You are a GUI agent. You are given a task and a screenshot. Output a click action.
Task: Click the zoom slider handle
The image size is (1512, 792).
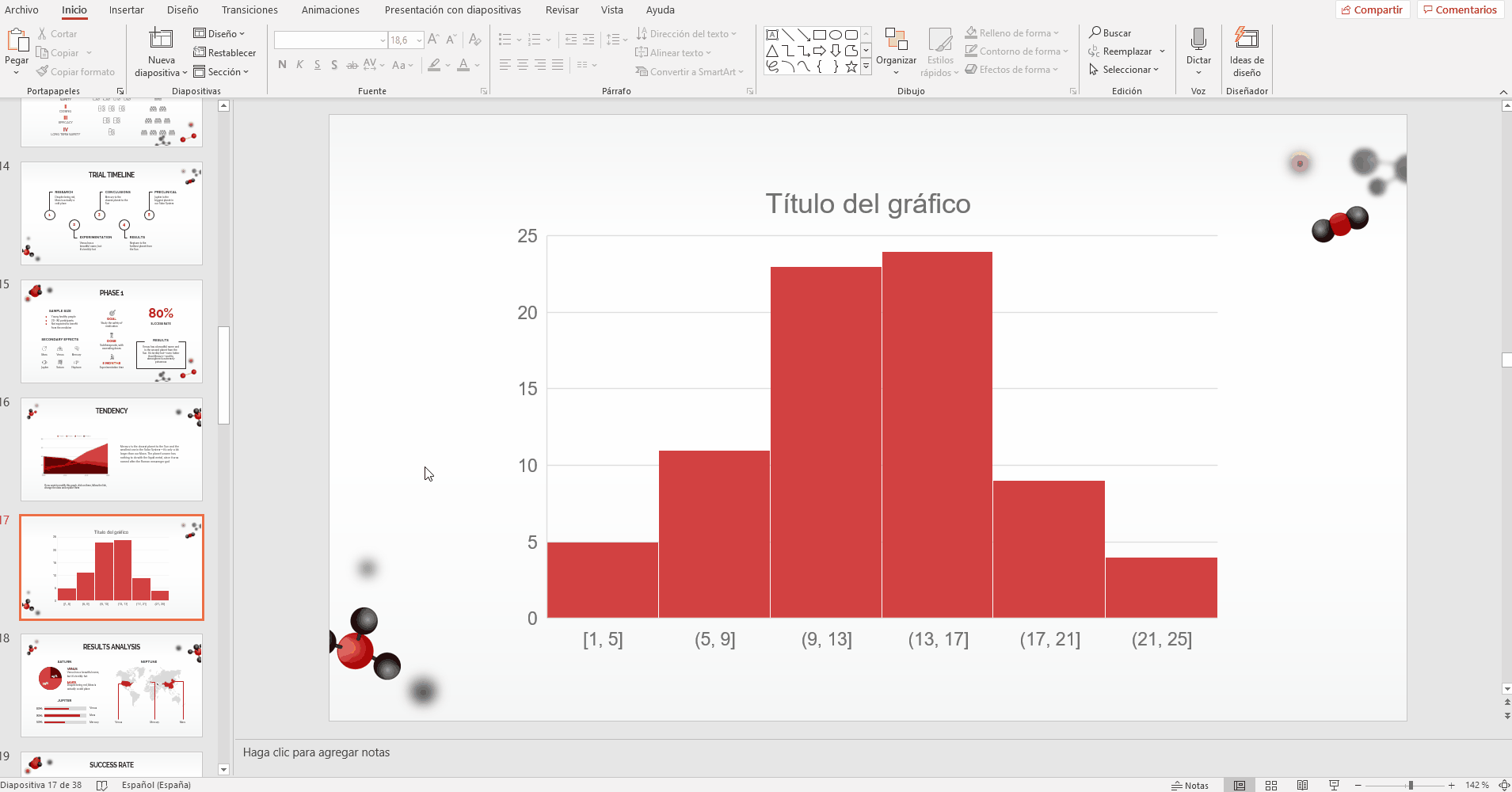coord(1411,785)
